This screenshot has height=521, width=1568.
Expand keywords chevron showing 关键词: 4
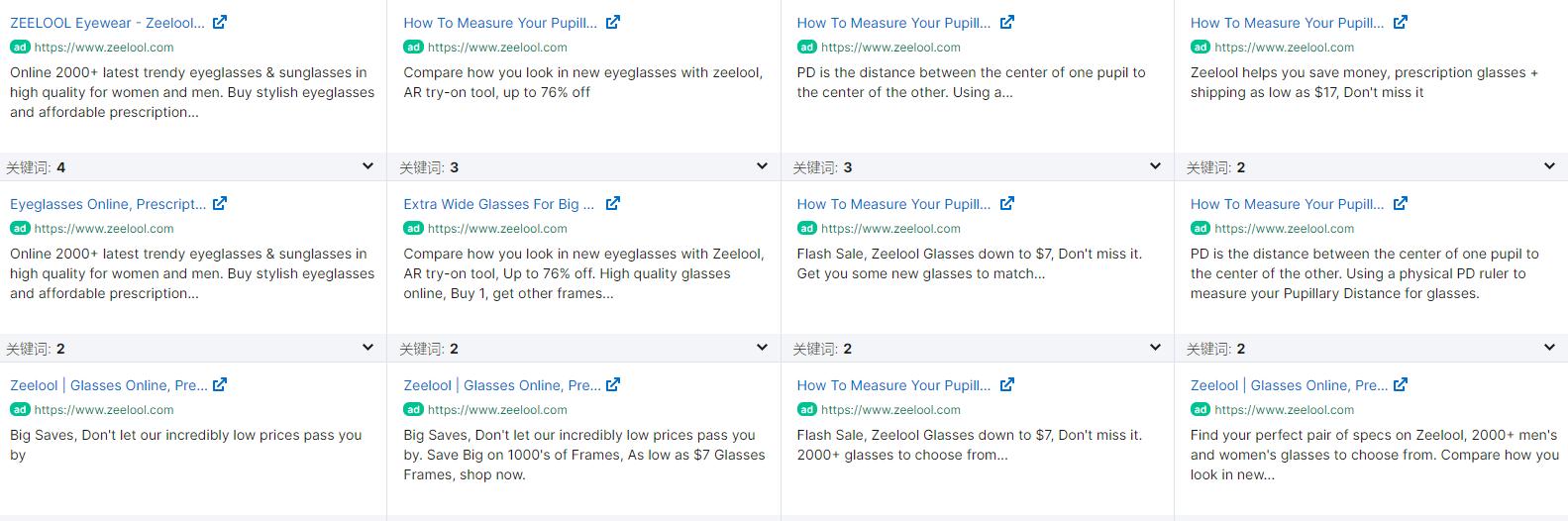[367, 166]
